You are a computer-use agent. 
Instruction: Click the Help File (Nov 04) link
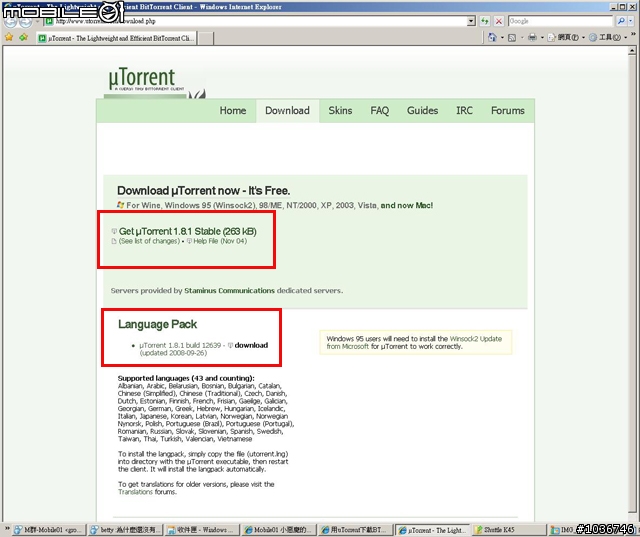click(220, 241)
